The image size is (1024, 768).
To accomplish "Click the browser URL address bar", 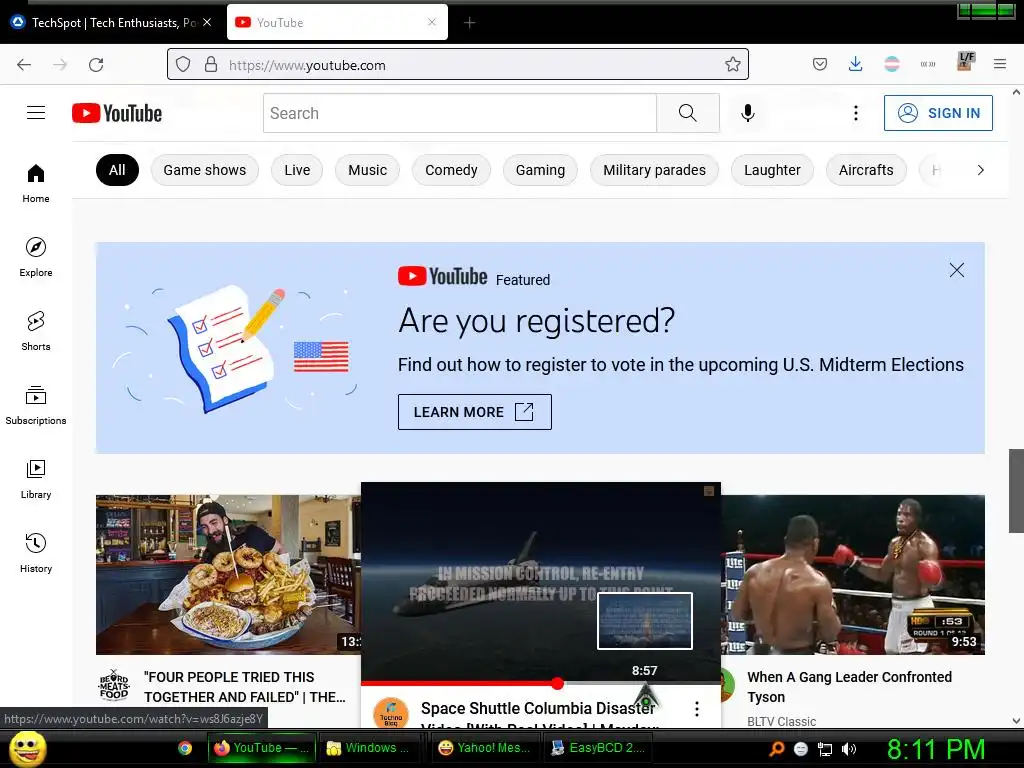I will pos(457,64).
